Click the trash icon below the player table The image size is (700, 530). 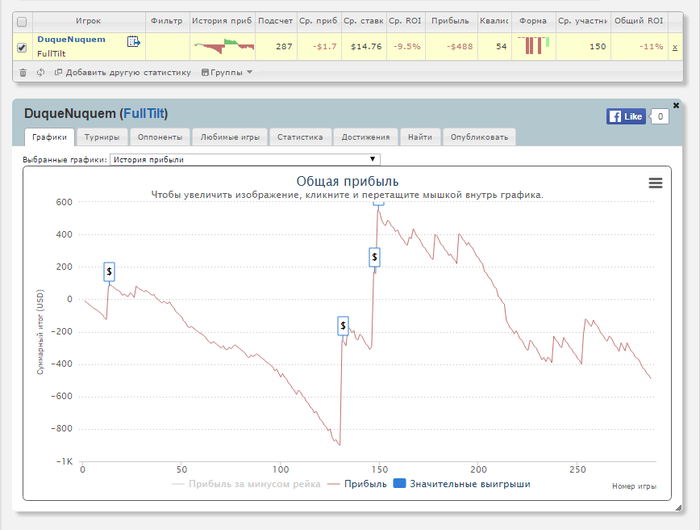(23, 72)
